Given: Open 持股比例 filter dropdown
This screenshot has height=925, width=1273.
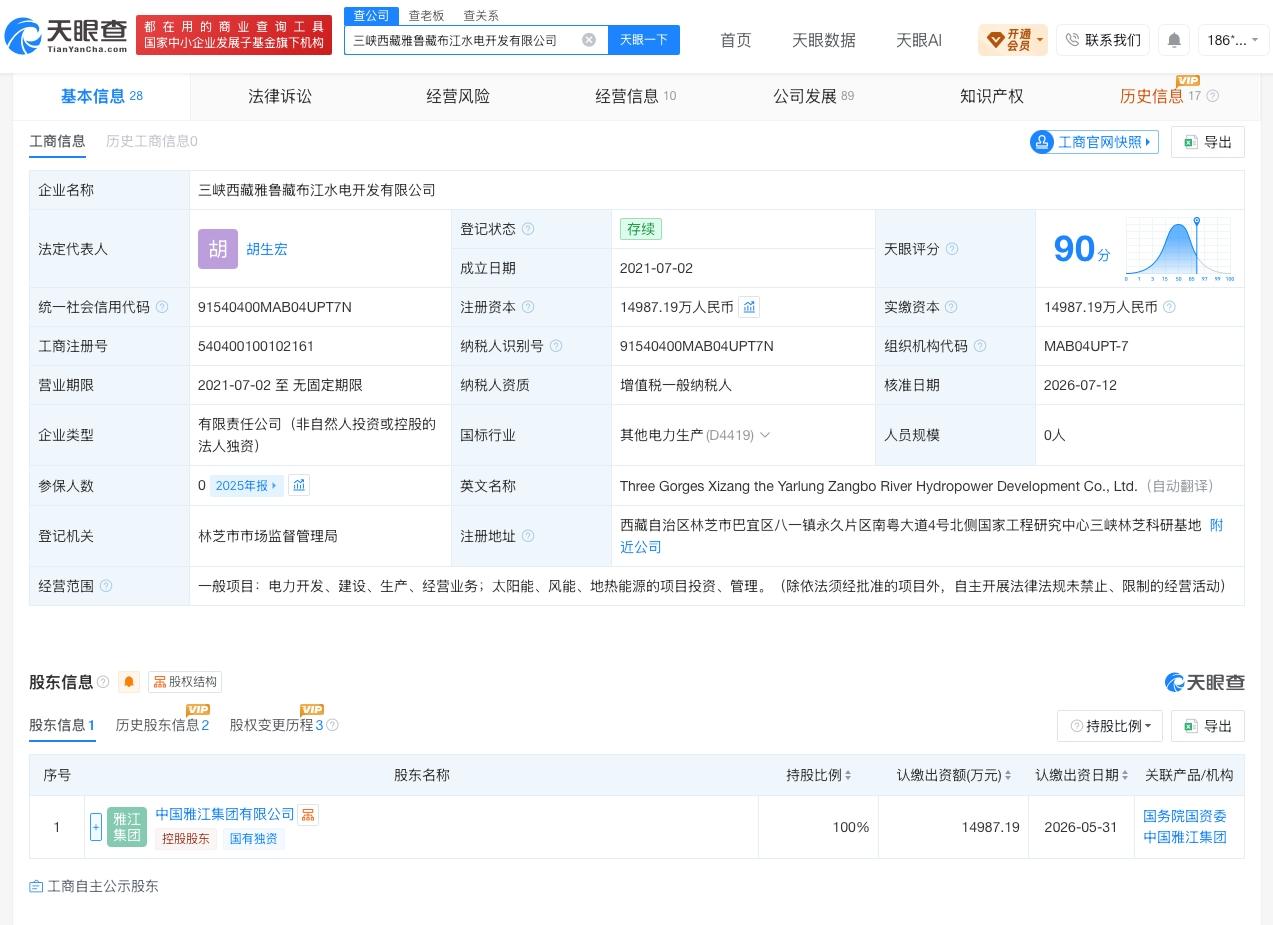Looking at the screenshot, I should click(1110, 726).
